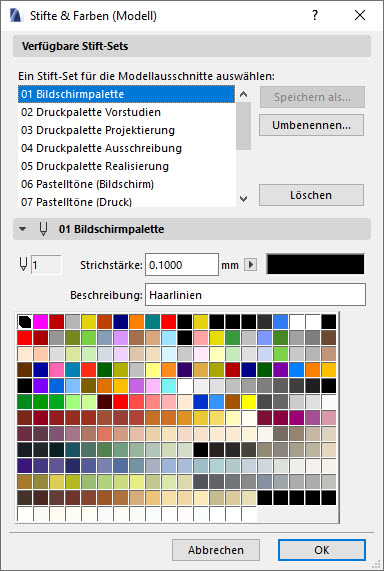This screenshot has height=571, width=384.
Task: Click the Löschen button
Action: click(311, 195)
